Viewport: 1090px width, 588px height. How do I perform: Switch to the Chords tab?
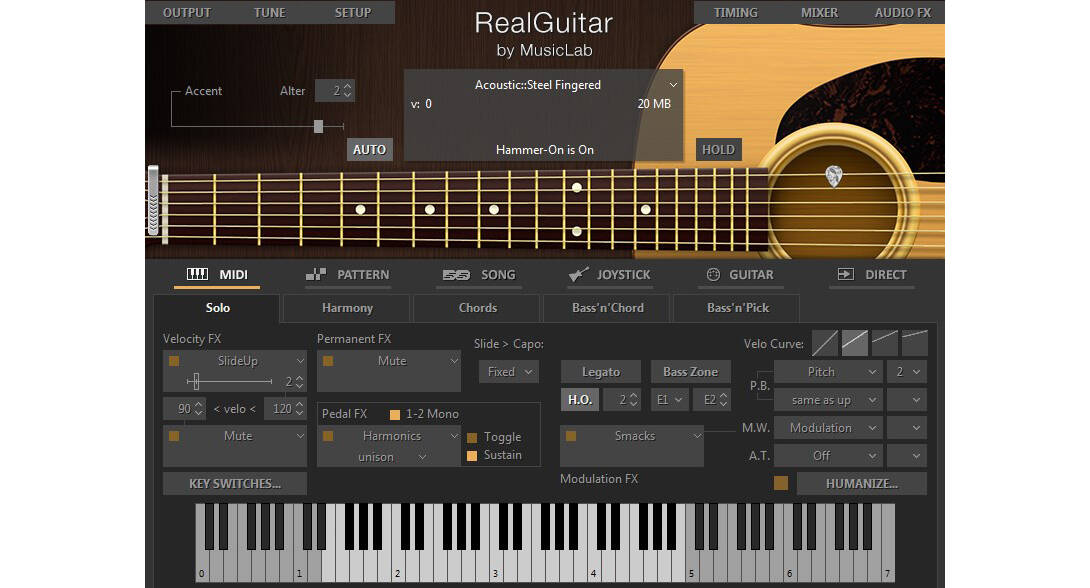pyautogui.click(x=478, y=308)
